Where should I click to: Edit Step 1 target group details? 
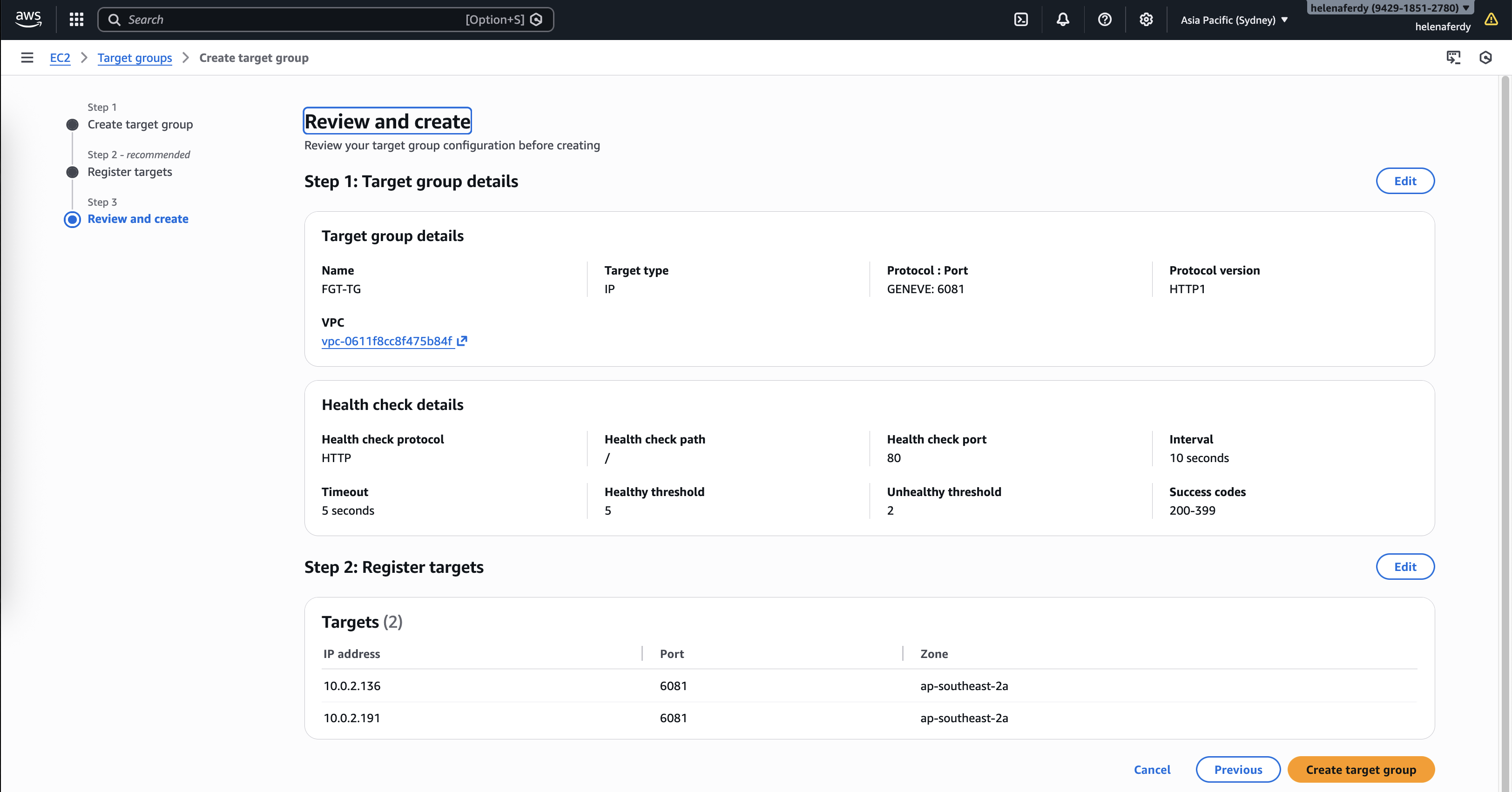tap(1404, 181)
